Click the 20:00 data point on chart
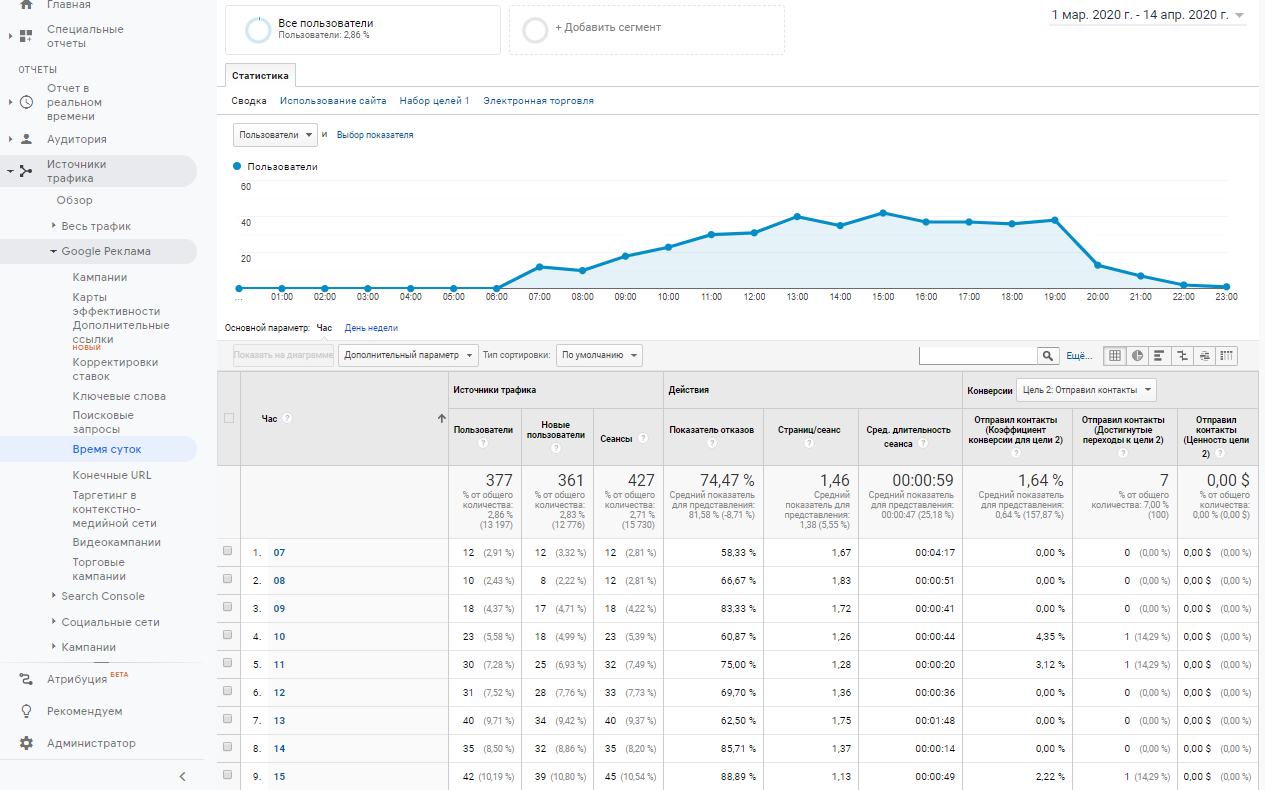Image resolution: width=1265 pixels, height=790 pixels. pos(1097,265)
